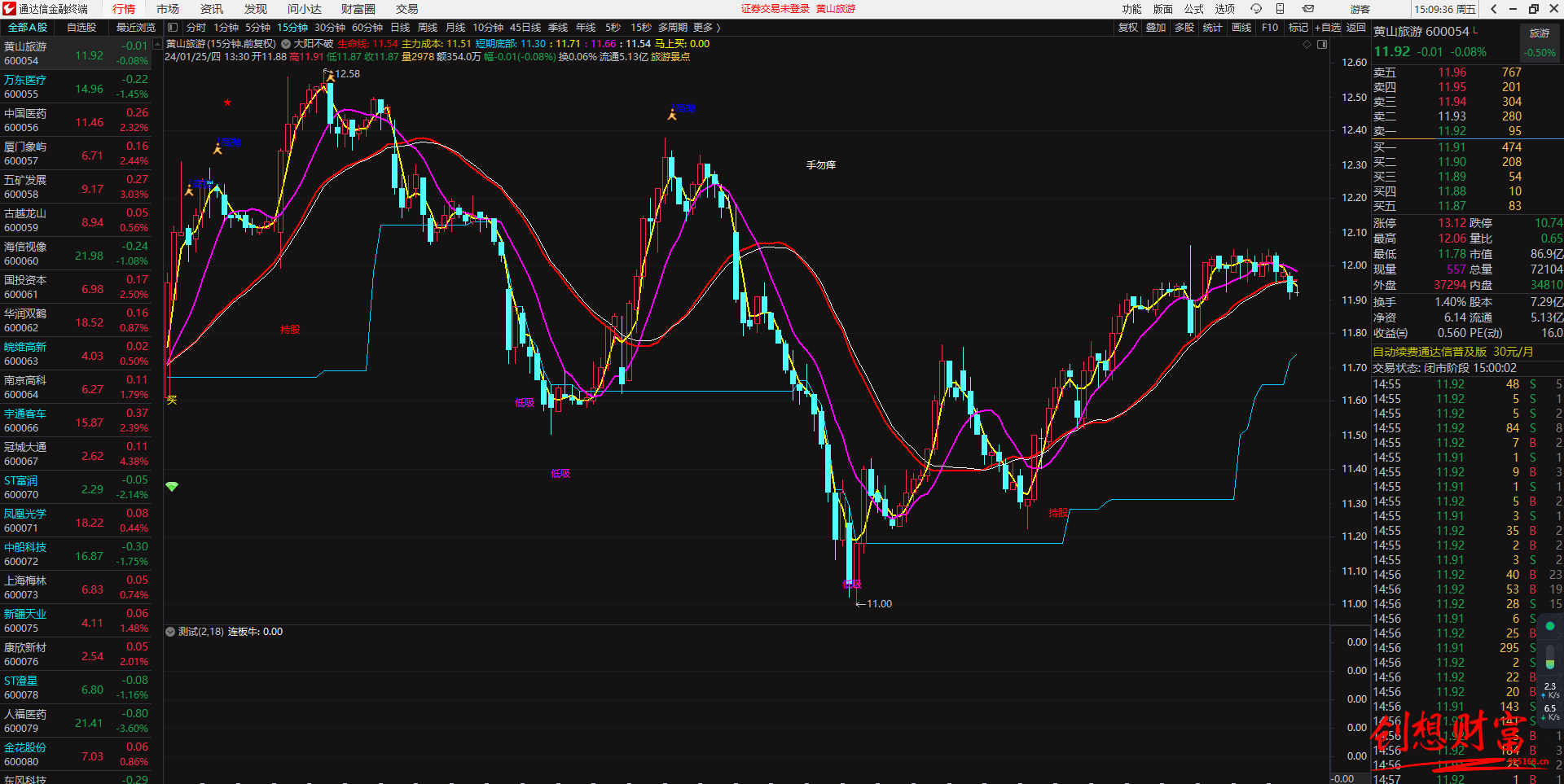Image resolution: width=1564 pixels, height=784 pixels.
Task: Click the back arrow beside the clock
Action: [1494, 9]
